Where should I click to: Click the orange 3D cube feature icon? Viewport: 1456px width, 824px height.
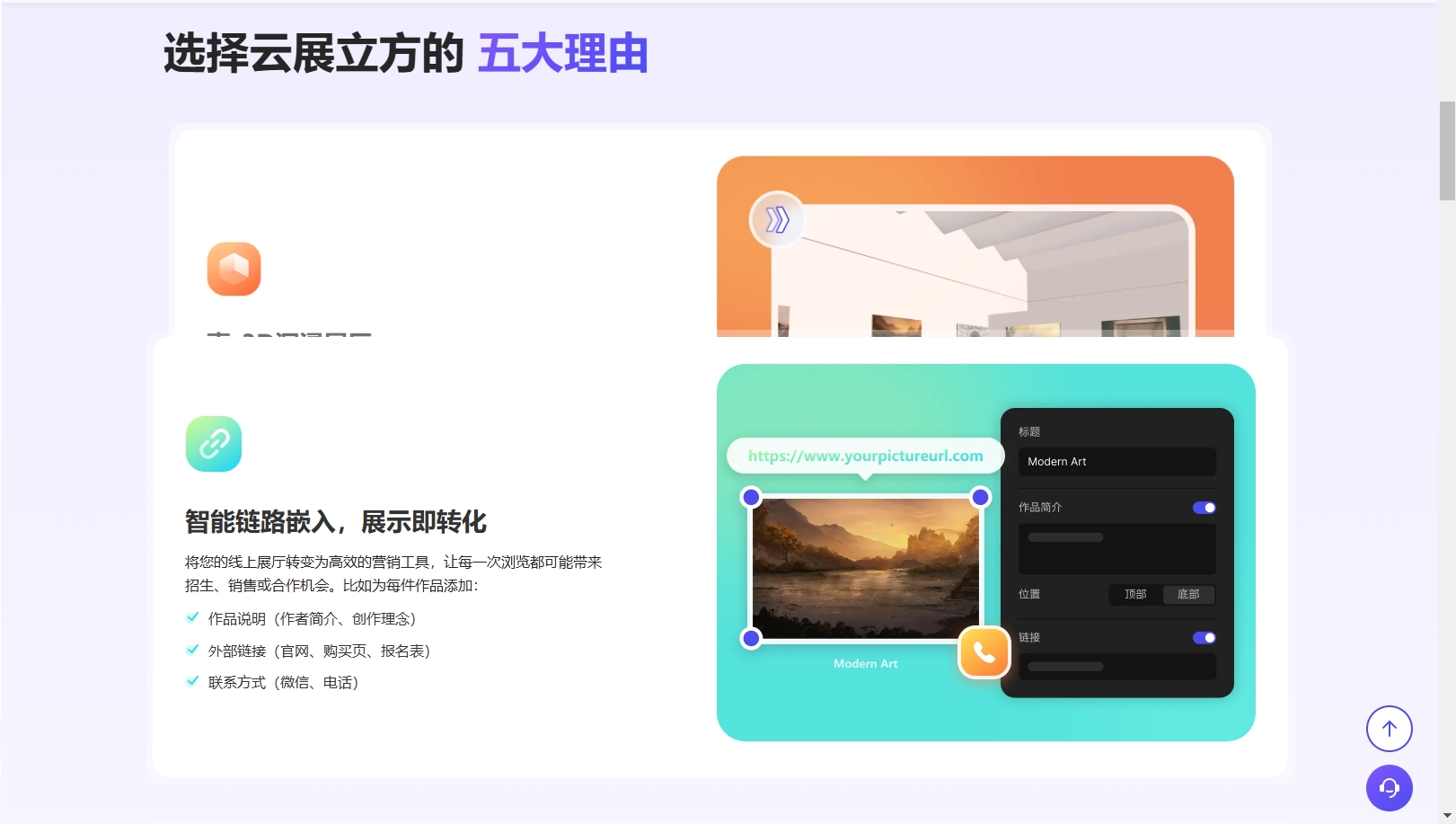coord(234,270)
